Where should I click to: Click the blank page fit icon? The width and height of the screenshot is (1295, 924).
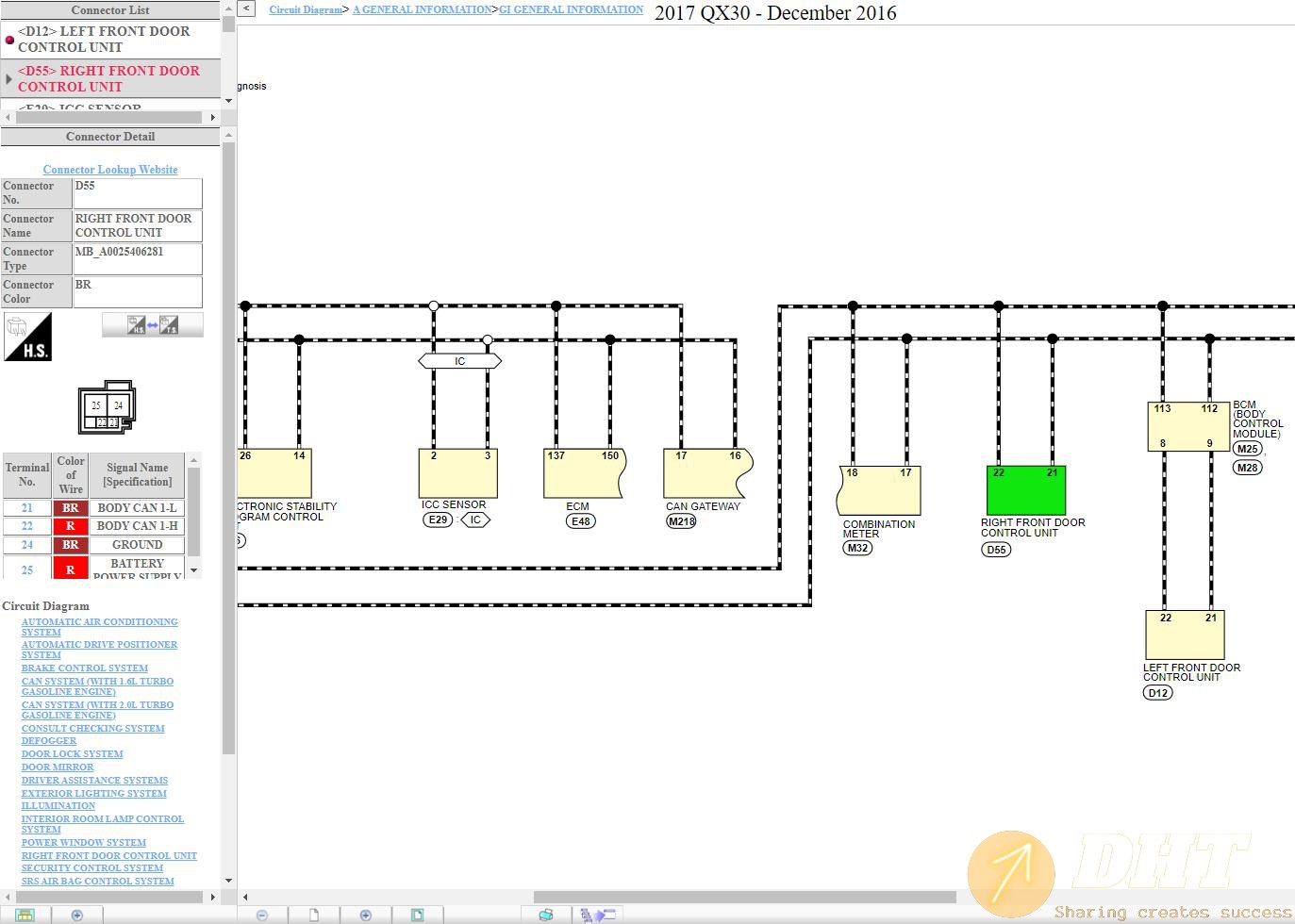(x=314, y=916)
